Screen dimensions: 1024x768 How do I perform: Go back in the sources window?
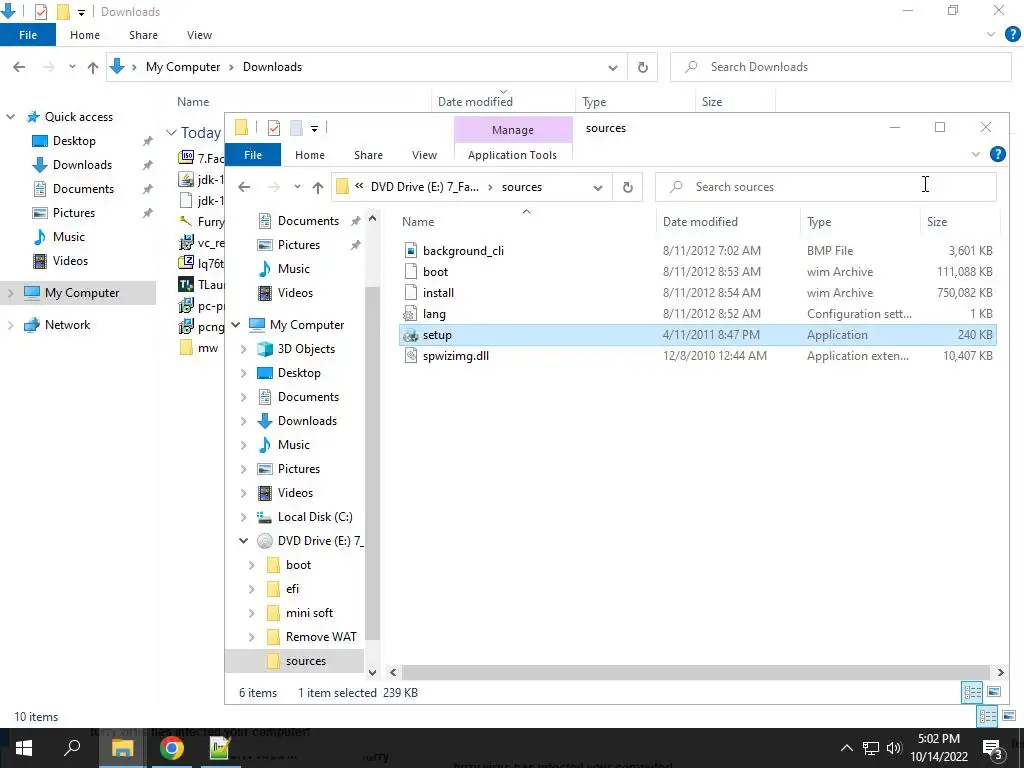point(244,187)
